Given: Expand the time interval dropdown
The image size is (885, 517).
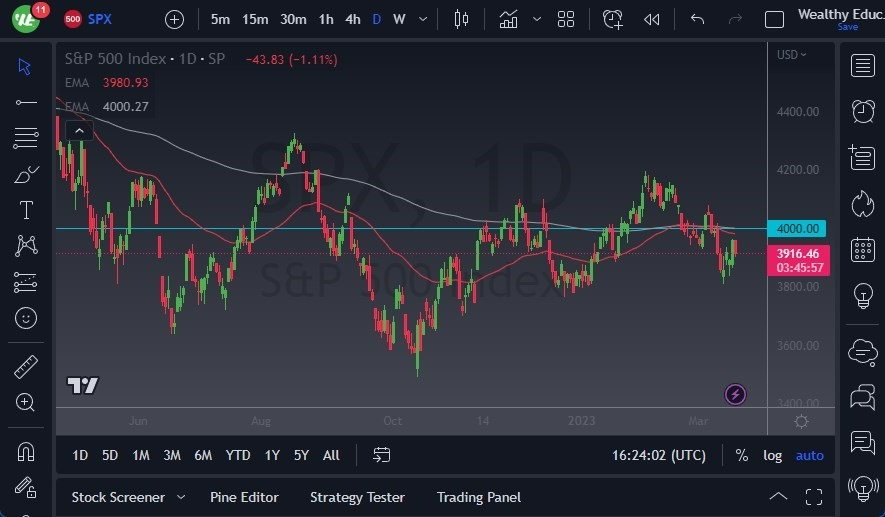Looking at the screenshot, I should 423,20.
